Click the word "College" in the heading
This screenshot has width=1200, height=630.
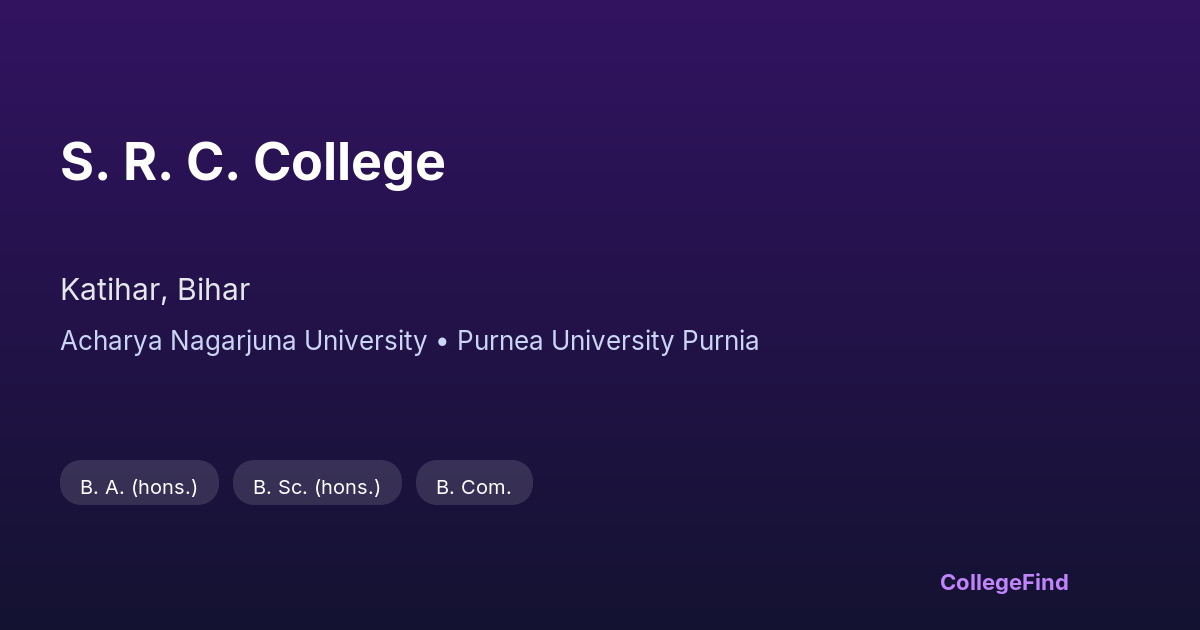[349, 162]
